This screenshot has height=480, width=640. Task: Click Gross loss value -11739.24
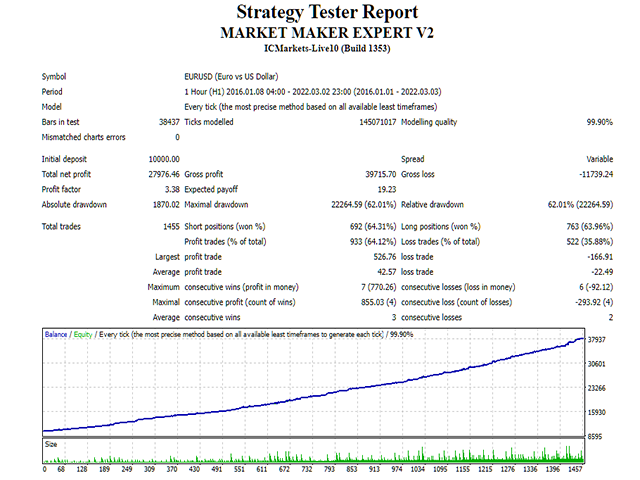point(596,174)
